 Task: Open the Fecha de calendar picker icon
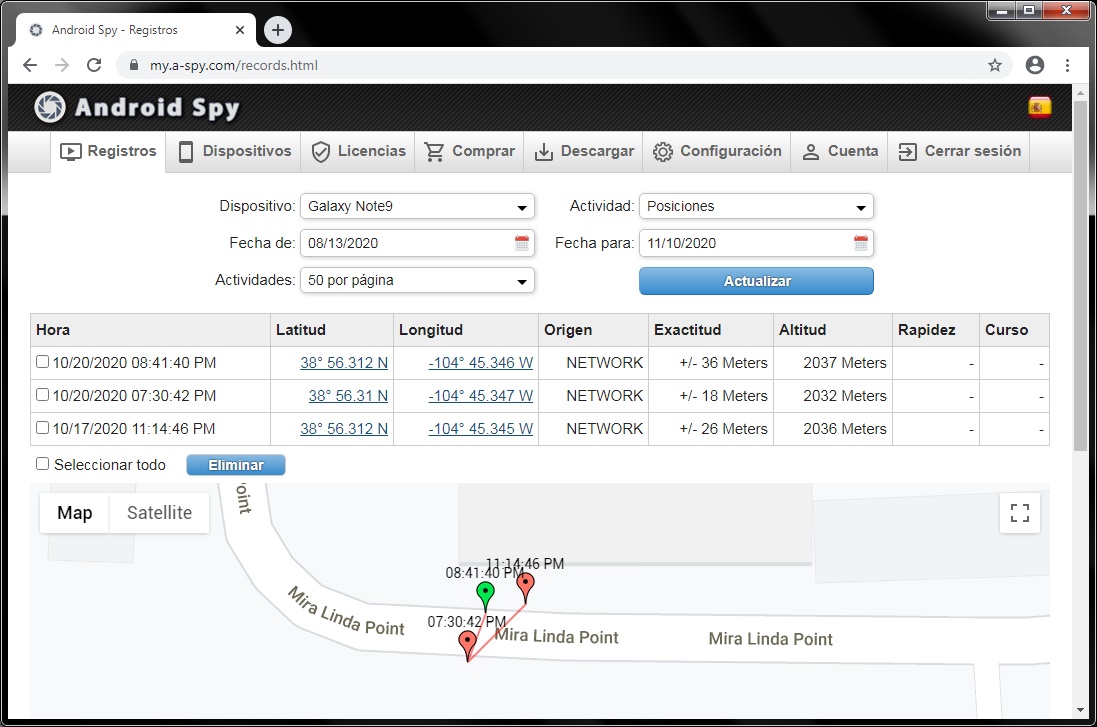(x=522, y=243)
